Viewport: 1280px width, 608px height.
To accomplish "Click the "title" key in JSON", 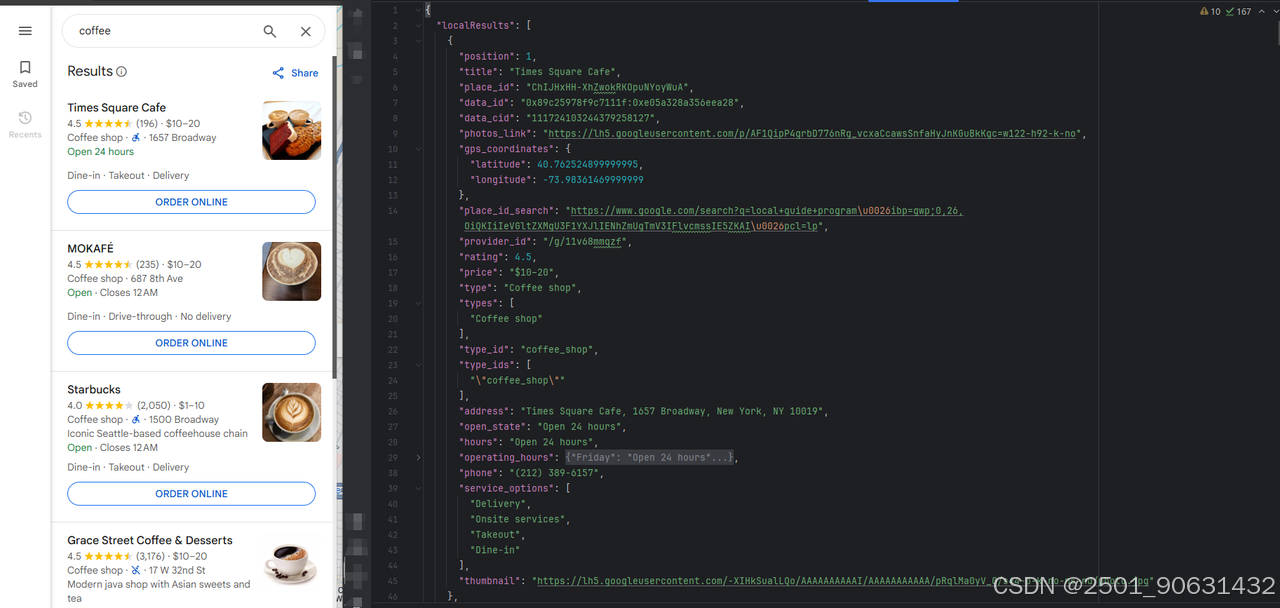I will [480, 72].
